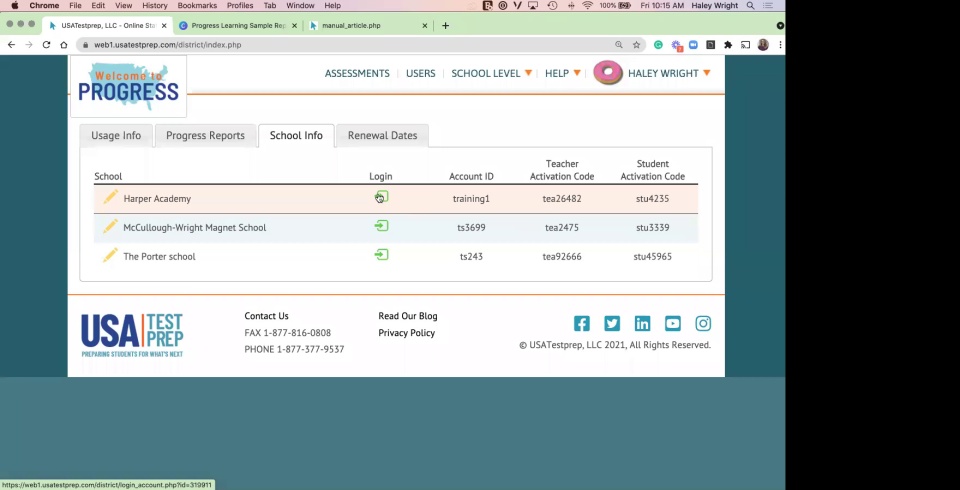Open the History menu in the menu bar
Screen dimensions: 960x490
(154, 6)
